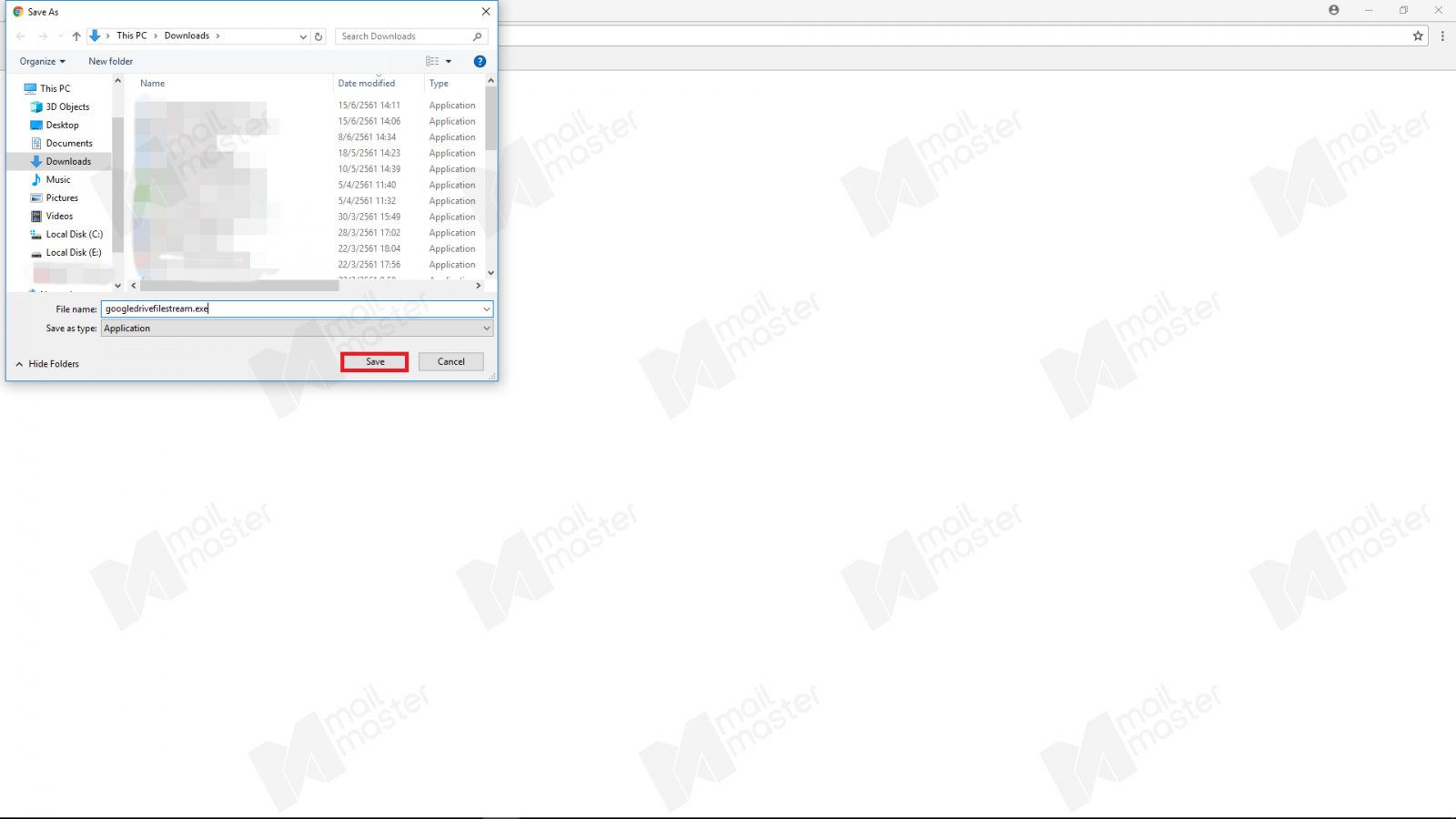This screenshot has height=819, width=1456.
Task: Open Help with the question mark
Action: (480, 61)
